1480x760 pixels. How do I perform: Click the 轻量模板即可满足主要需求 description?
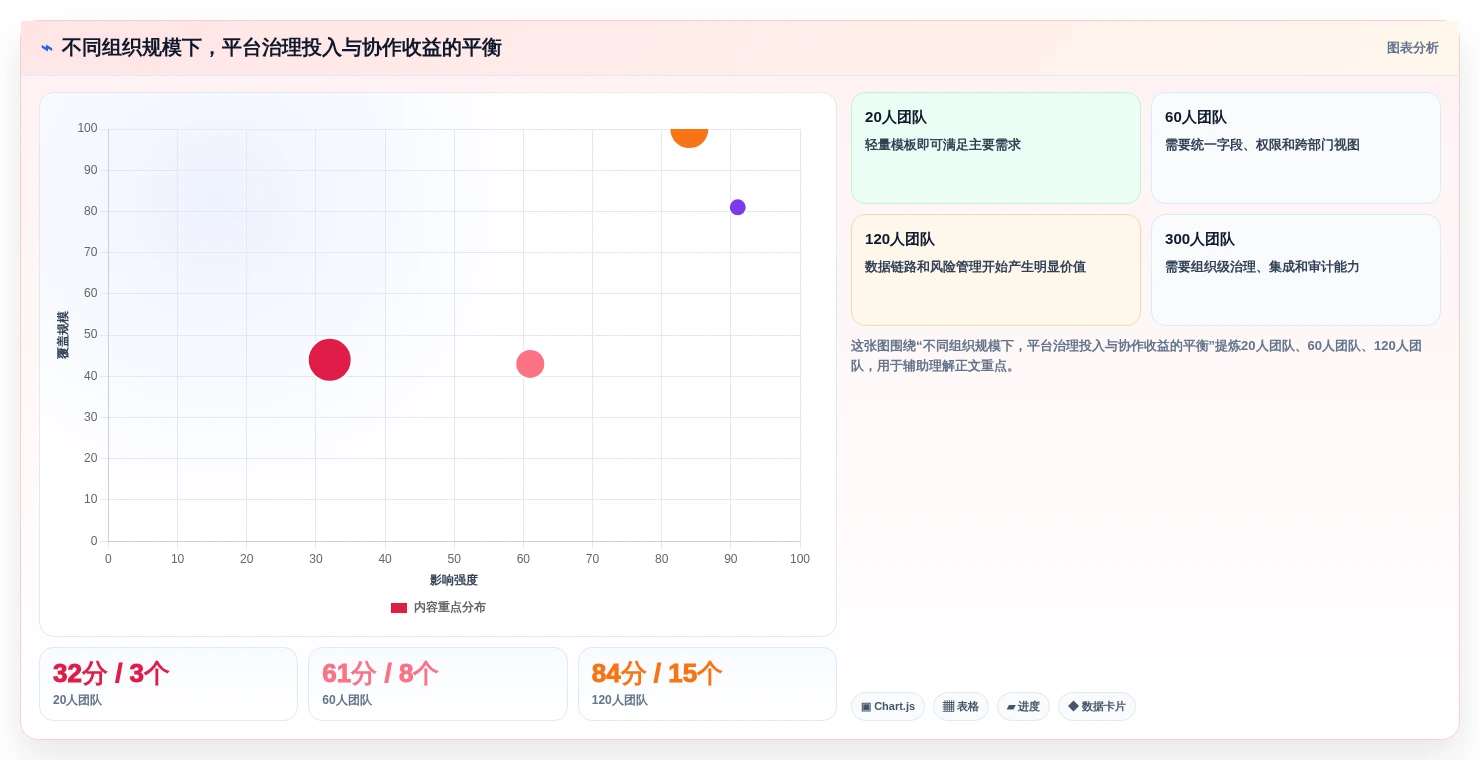coord(943,145)
